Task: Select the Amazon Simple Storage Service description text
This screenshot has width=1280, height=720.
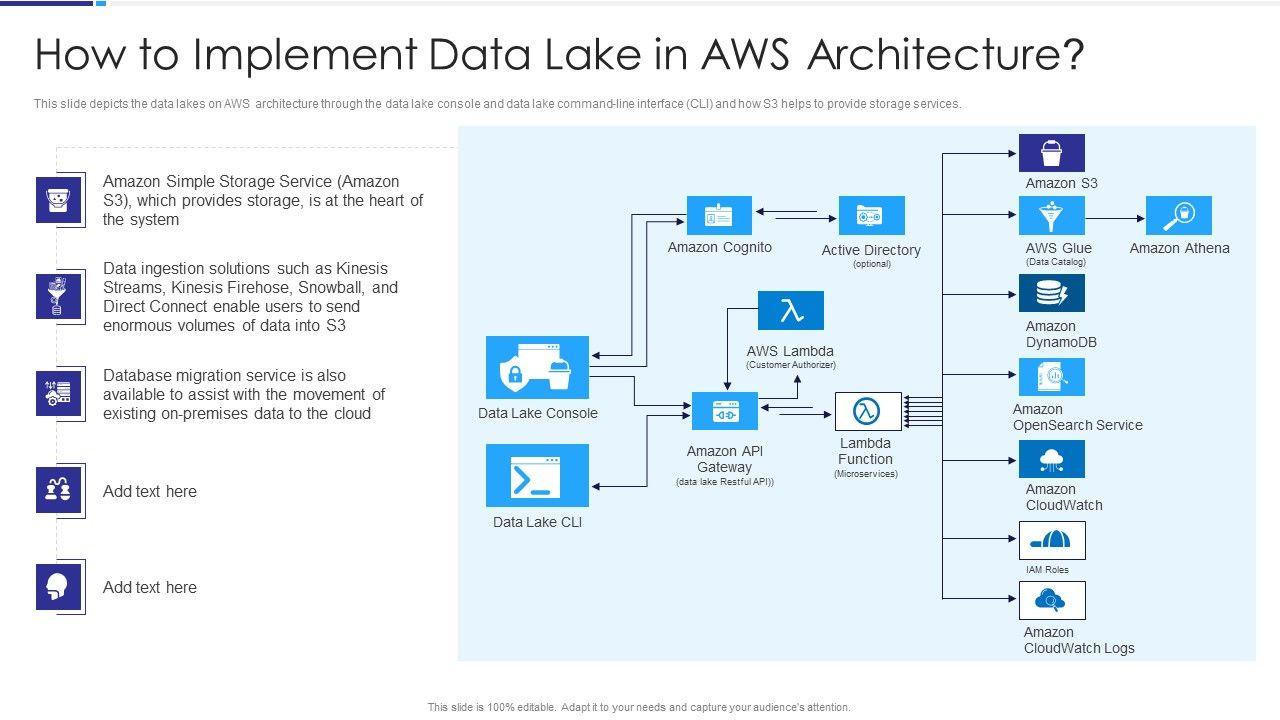Action: [x=262, y=200]
